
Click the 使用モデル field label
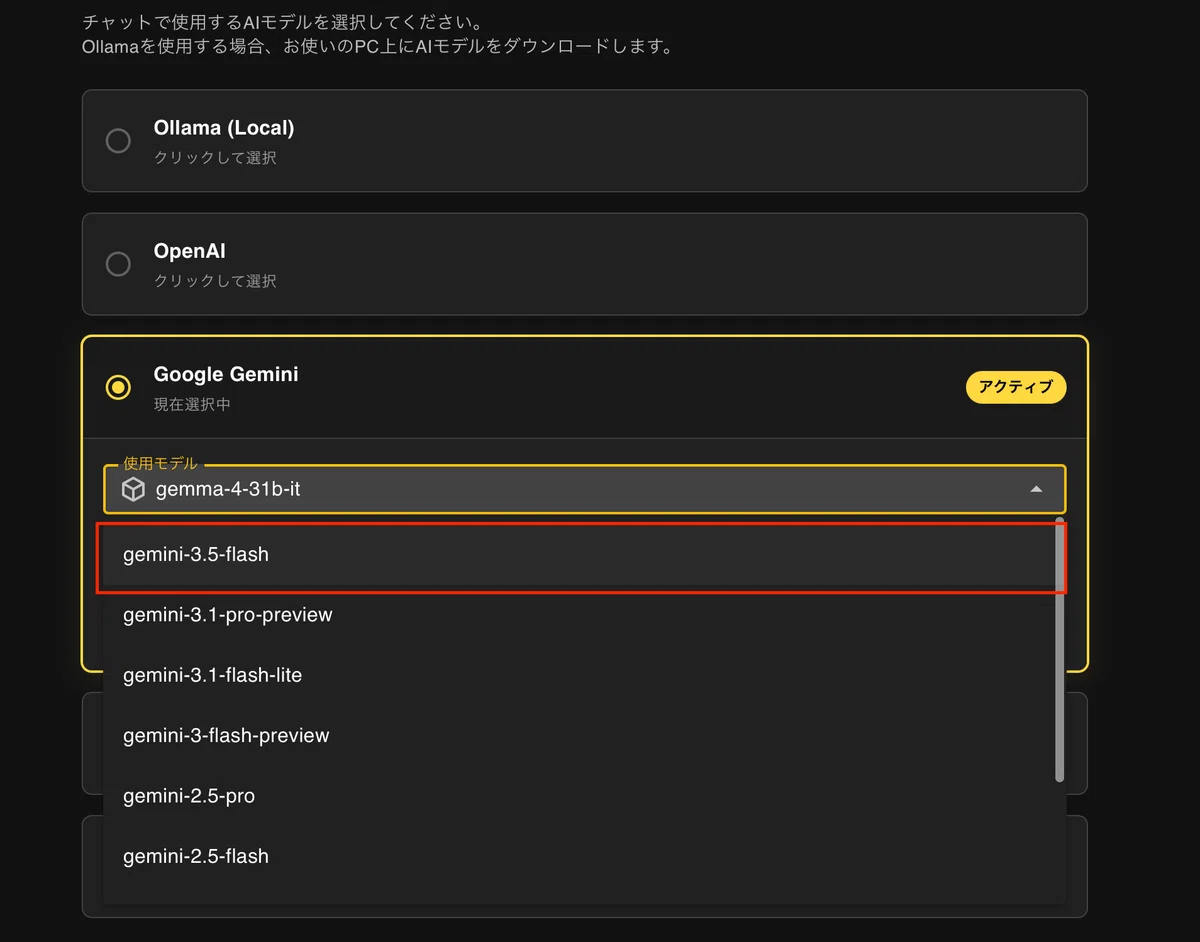[160, 464]
